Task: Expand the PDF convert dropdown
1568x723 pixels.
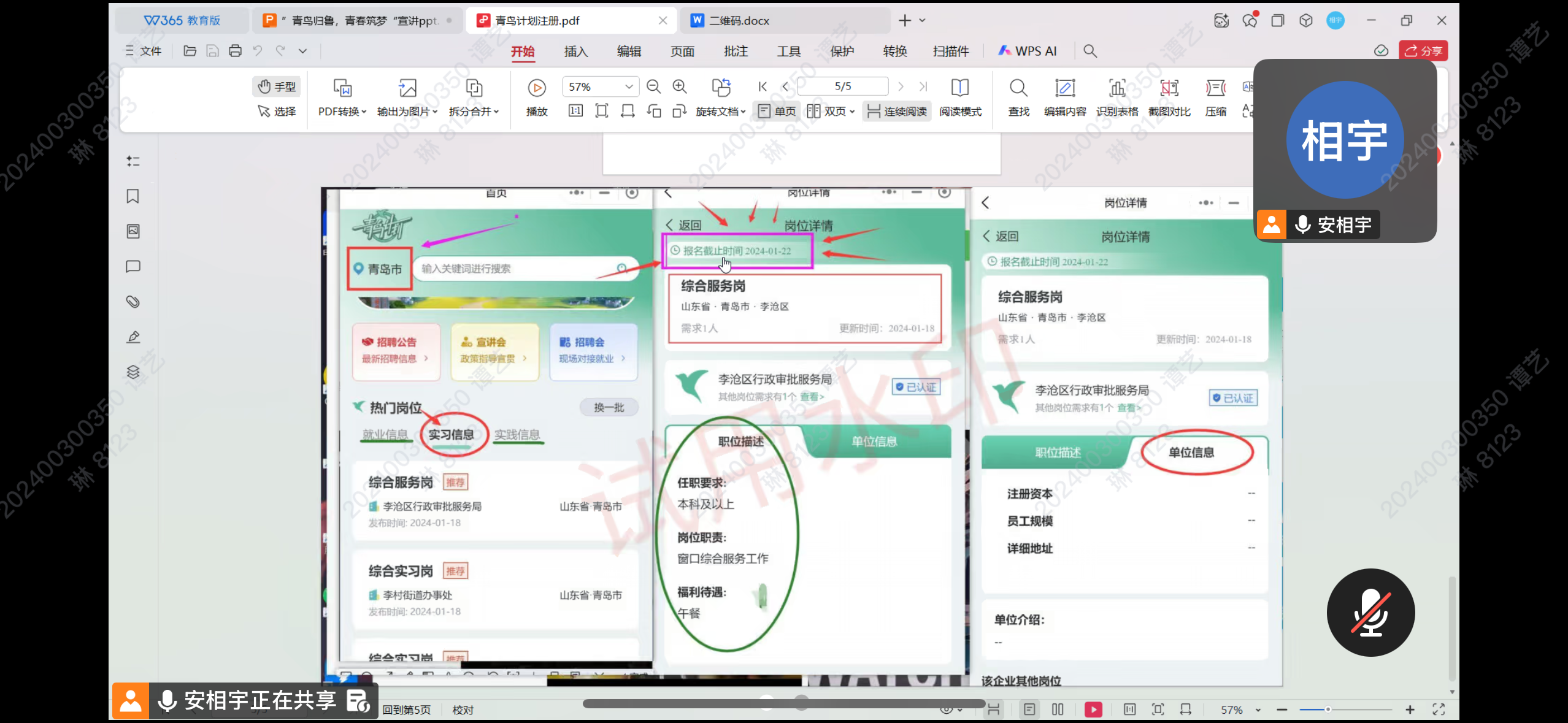Action: (342, 111)
